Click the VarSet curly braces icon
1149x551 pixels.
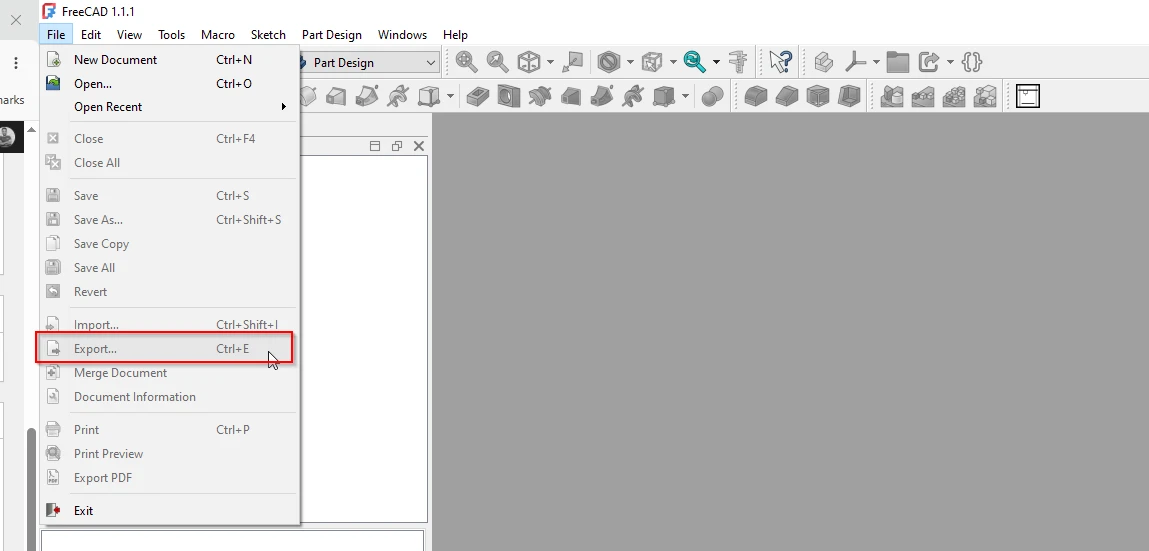972,62
